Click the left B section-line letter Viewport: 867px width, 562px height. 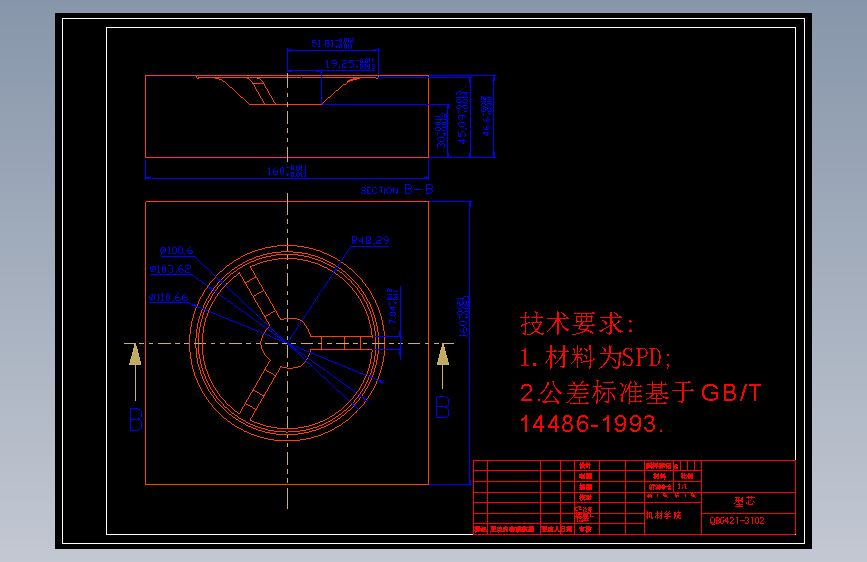(x=136, y=420)
